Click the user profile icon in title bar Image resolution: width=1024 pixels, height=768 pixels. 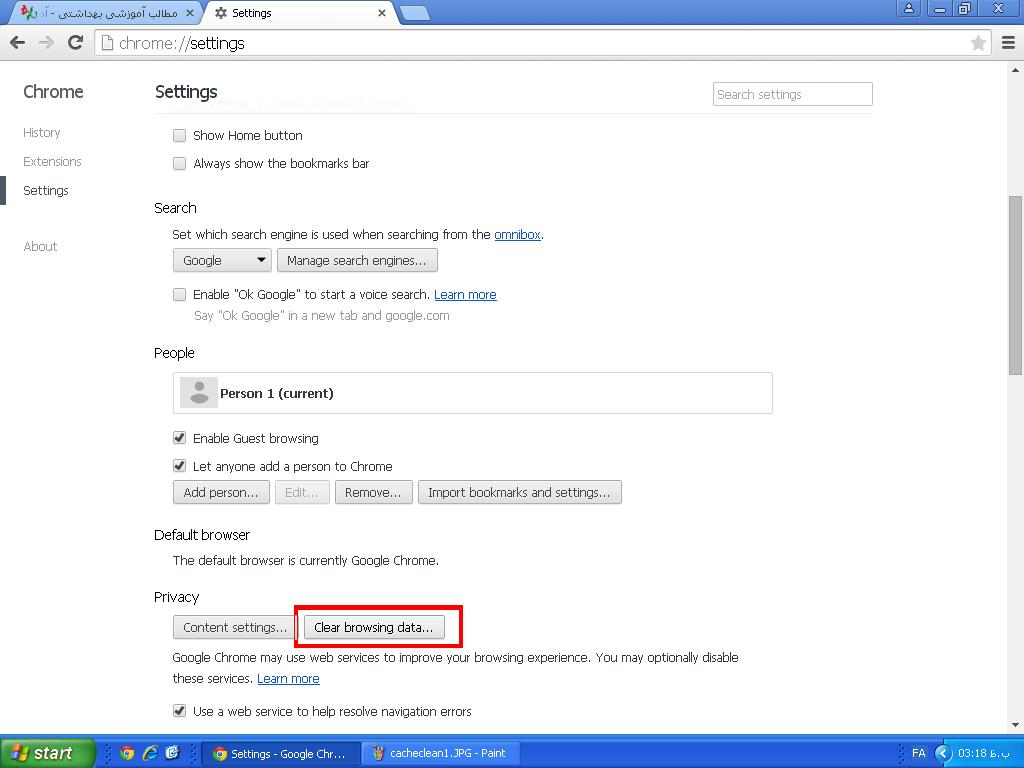908,8
